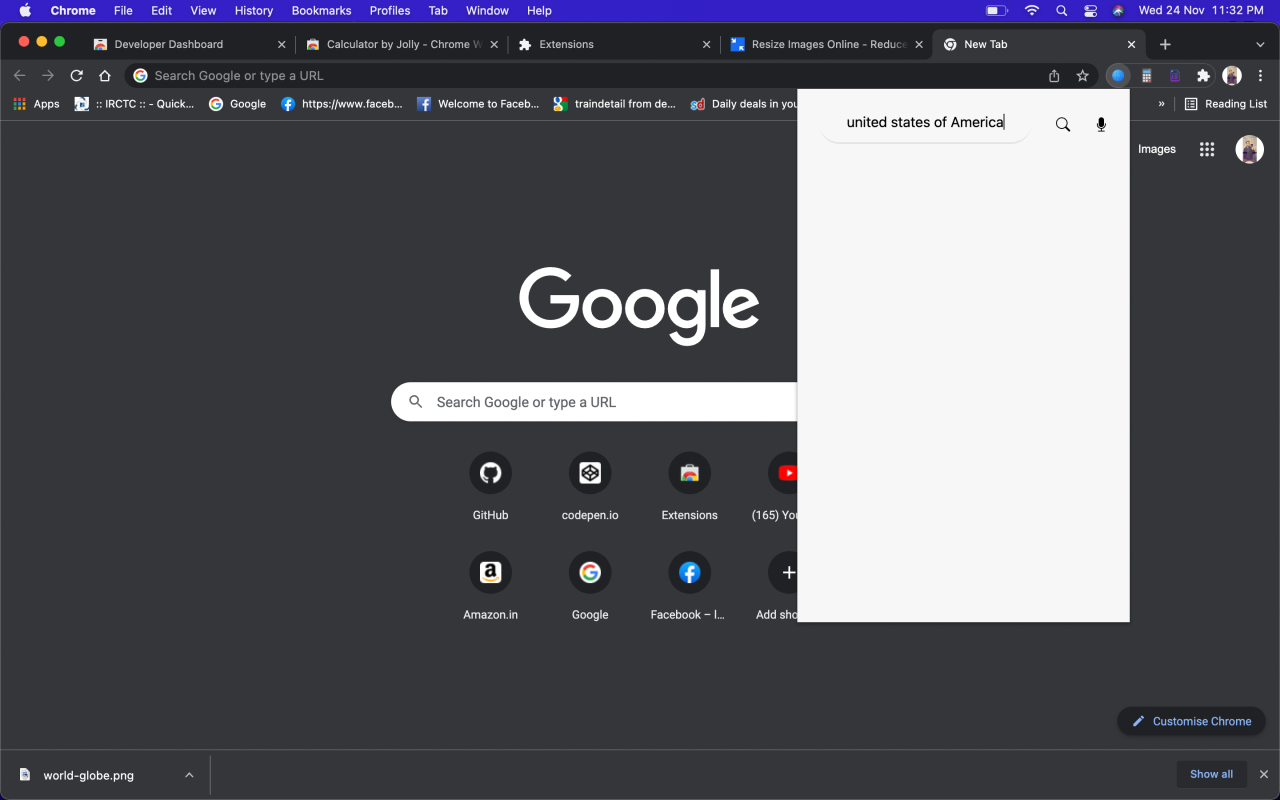This screenshot has height=800, width=1280.
Task: Expand the hidden bookmarks chevron
Action: [x=1161, y=104]
